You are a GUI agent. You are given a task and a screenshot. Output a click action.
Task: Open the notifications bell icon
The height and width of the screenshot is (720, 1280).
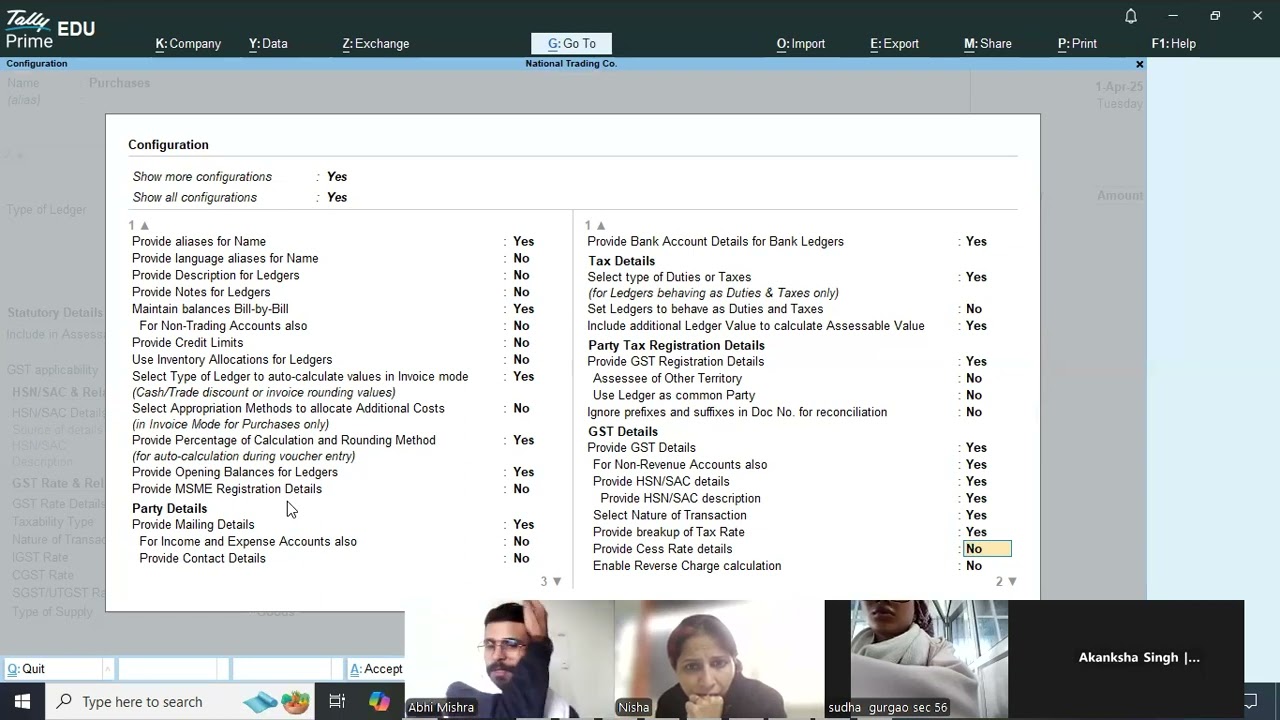(x=1131, y=16)
